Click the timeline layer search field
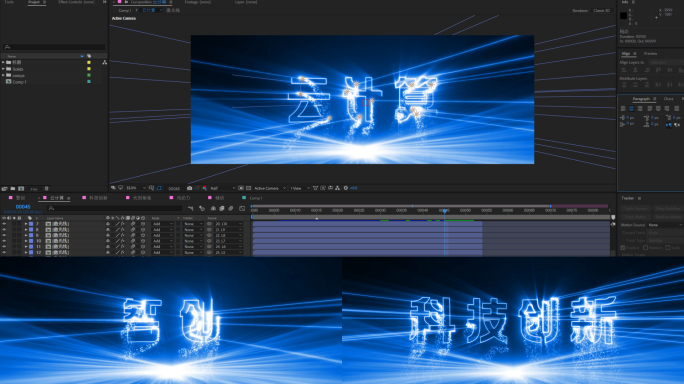The image size is (684, 384). 116,209
